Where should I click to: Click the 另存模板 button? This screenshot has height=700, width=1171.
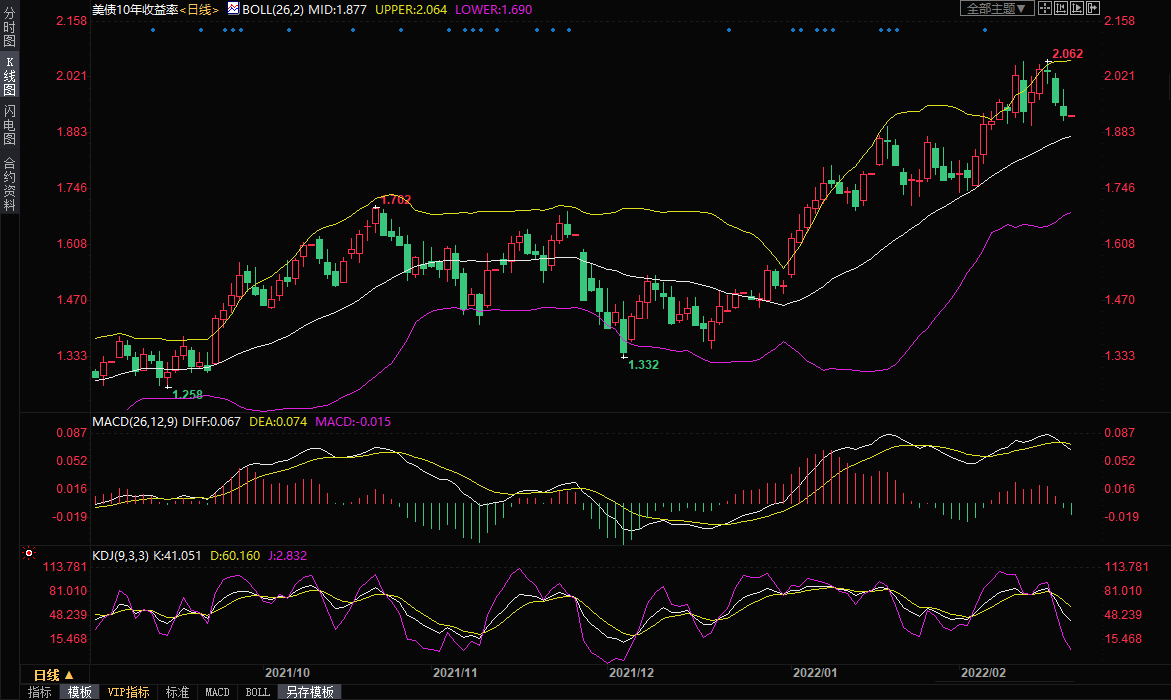coord(308,692)
